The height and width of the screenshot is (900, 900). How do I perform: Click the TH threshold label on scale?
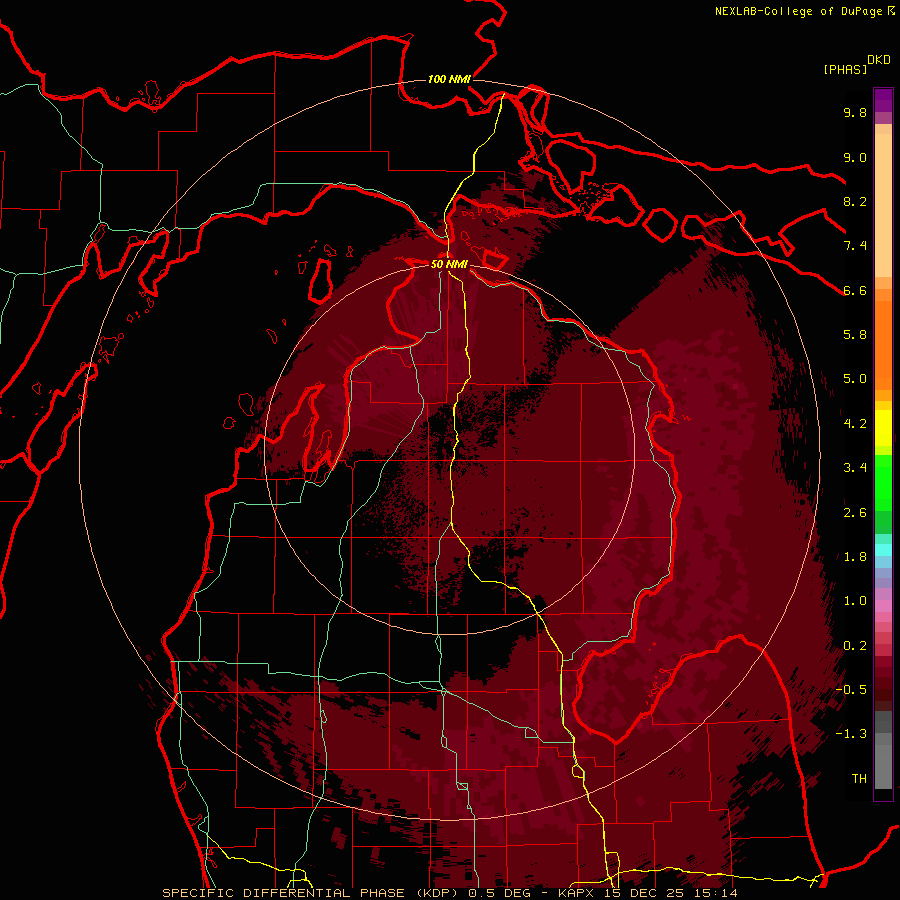[x=859, y=779]
